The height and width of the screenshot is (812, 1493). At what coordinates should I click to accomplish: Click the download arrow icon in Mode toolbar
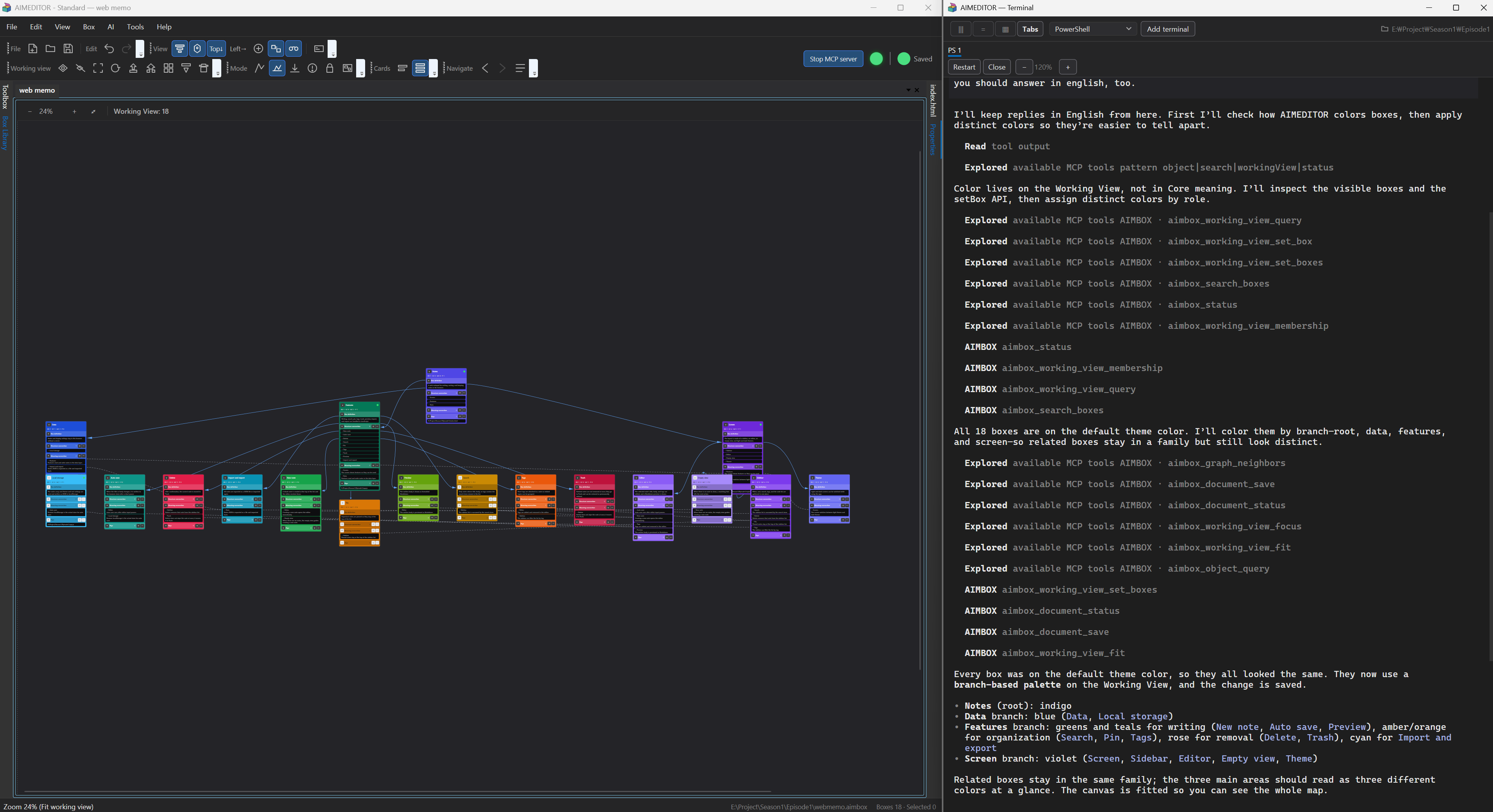coord(295,68)
